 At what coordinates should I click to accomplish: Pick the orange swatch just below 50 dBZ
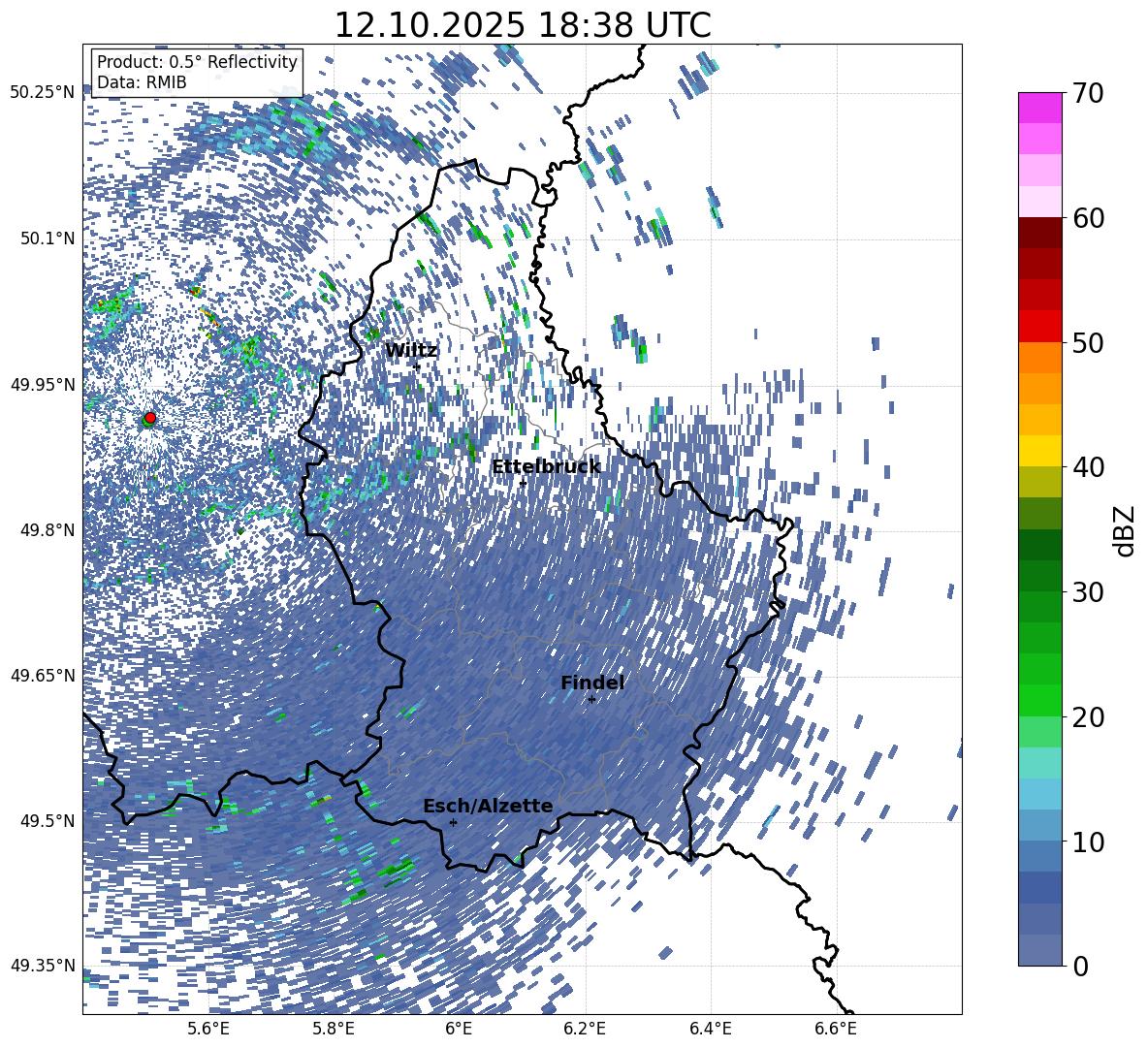[1039, 358]
